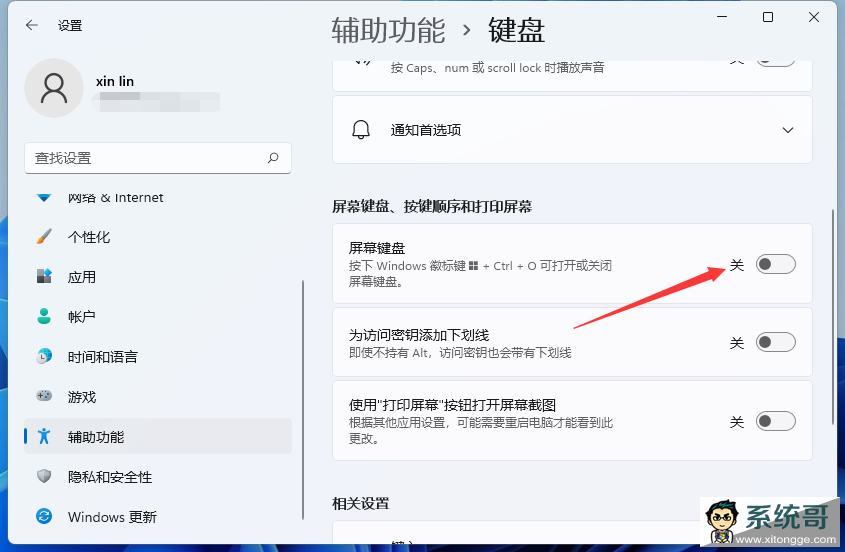The image size is (845, 552).
Task: Click 辅助功能 breadcrumb link
Action: [x=388, y=30]
